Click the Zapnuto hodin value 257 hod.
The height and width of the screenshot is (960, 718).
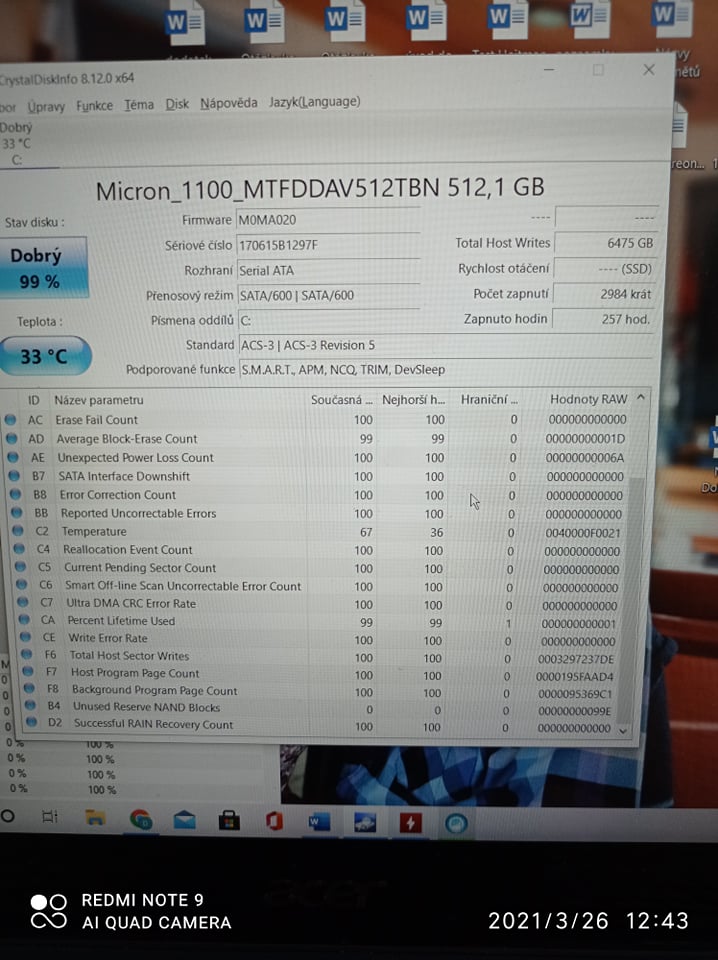coord(603,319)
